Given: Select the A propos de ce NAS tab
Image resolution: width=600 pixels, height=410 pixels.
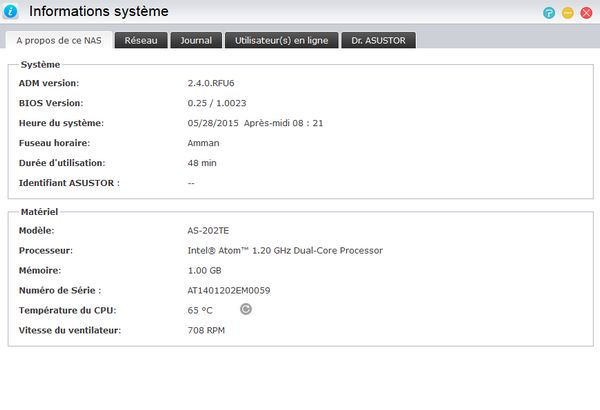Looking at the screenshot, I should [x=59, y=40].
